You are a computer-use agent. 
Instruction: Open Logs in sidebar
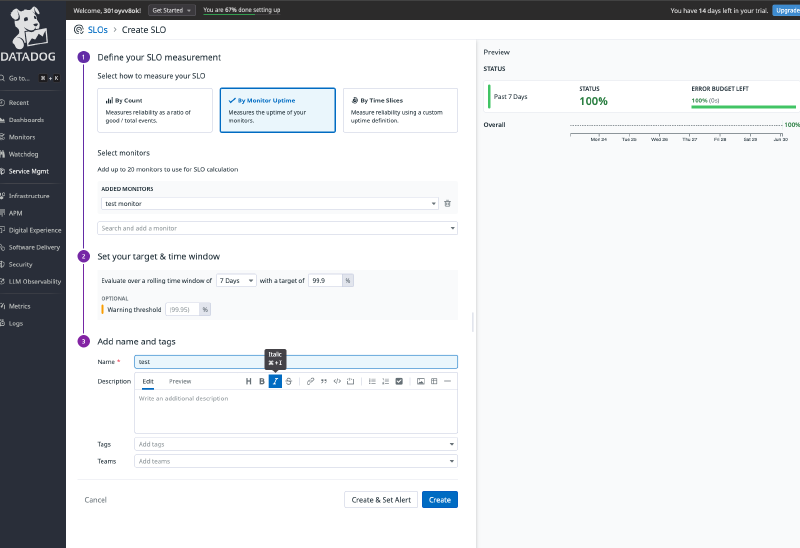click(x=15, y=323)
